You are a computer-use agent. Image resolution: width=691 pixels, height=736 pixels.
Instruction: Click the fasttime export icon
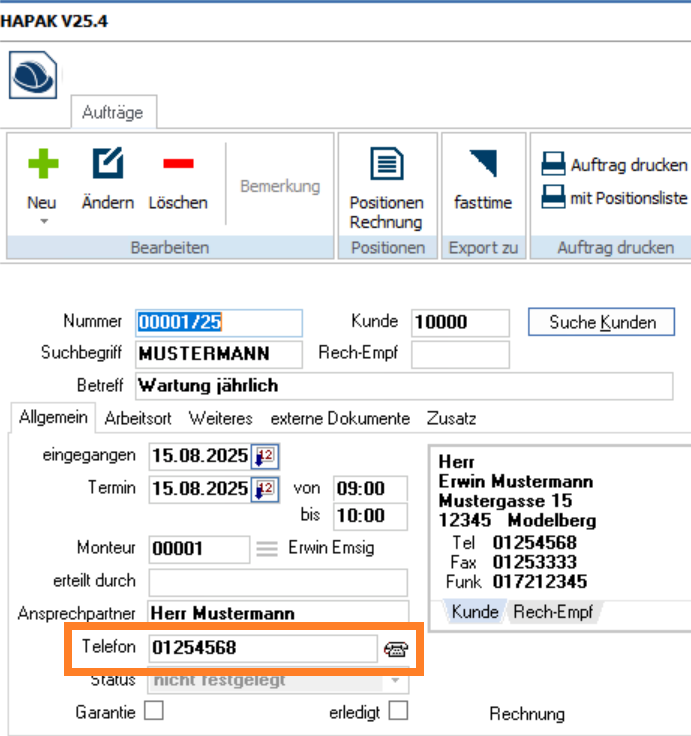pyautogui.click(x=483, y=164)
